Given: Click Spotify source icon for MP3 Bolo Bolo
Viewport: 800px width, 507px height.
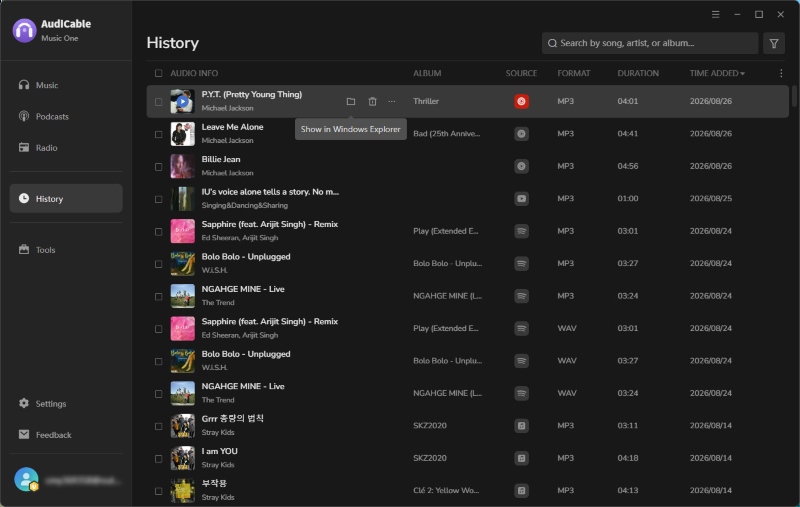Looking at the screenshot, I should (521, 264).
